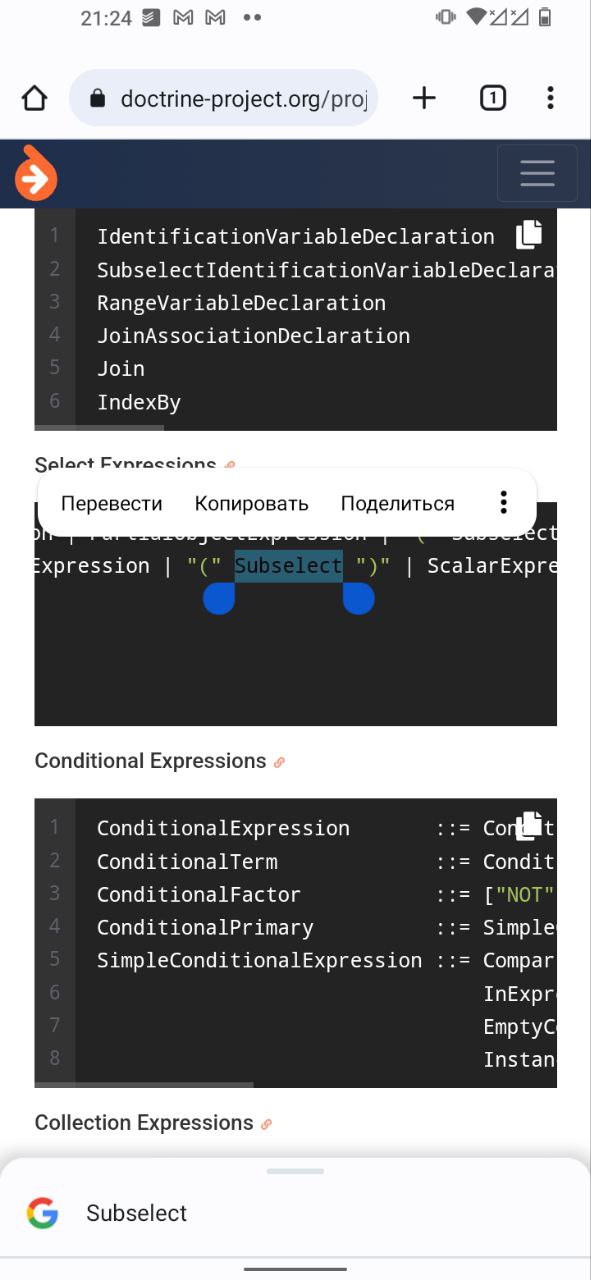Open a new tab with plus icon
The width and height of the screenshot is (591, 1280).
[x=424, y=97]
